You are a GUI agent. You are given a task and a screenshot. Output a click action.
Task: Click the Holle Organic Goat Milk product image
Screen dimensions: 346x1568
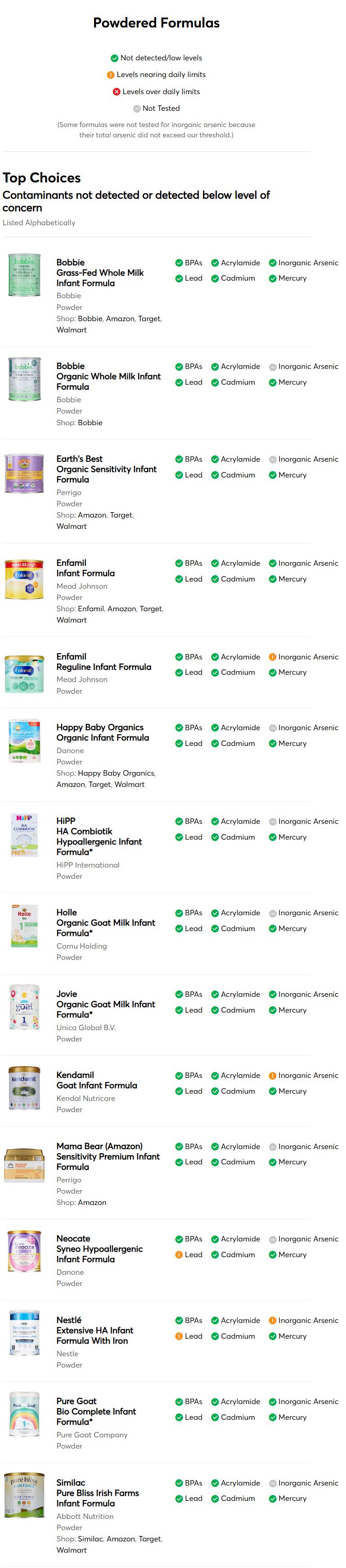(x=24, y=927)
